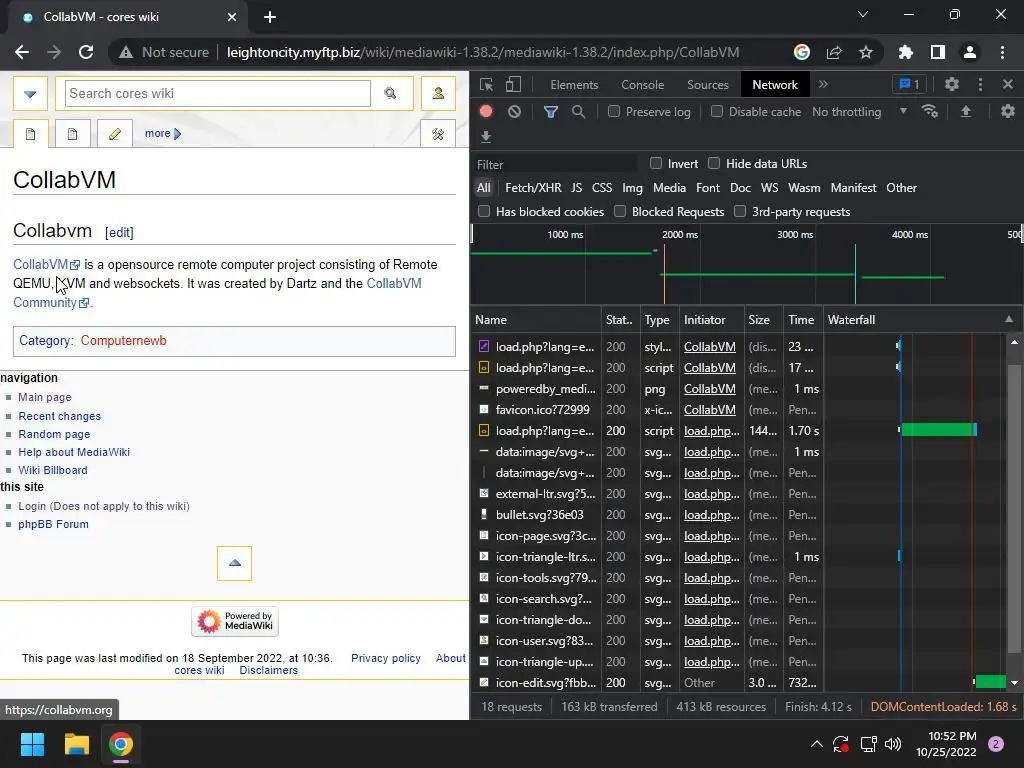Open DevTools settings gear
The width and height of the screenshot is (1024, 768).
952,84
